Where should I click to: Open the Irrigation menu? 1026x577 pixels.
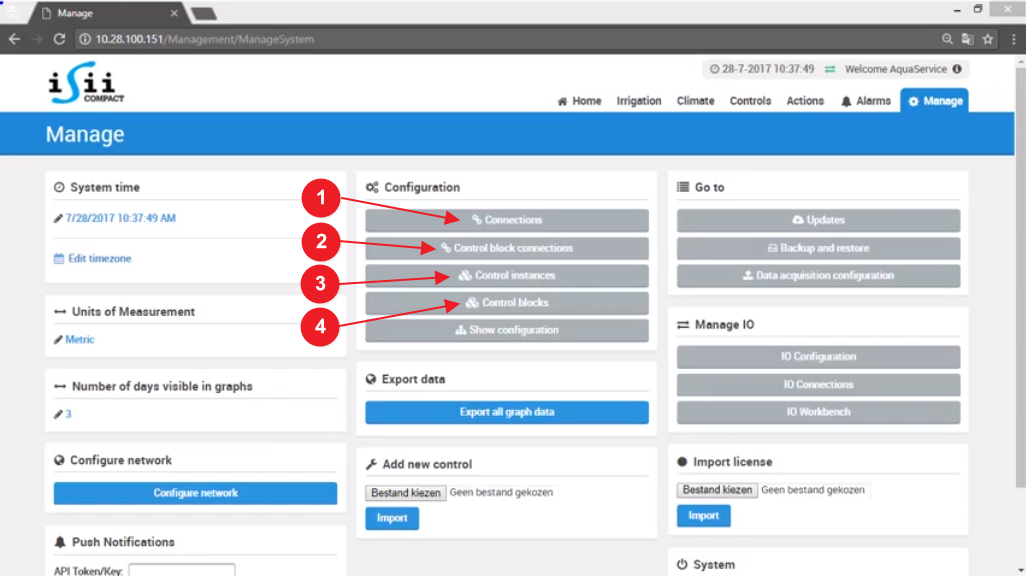click(x=639, y=101)
